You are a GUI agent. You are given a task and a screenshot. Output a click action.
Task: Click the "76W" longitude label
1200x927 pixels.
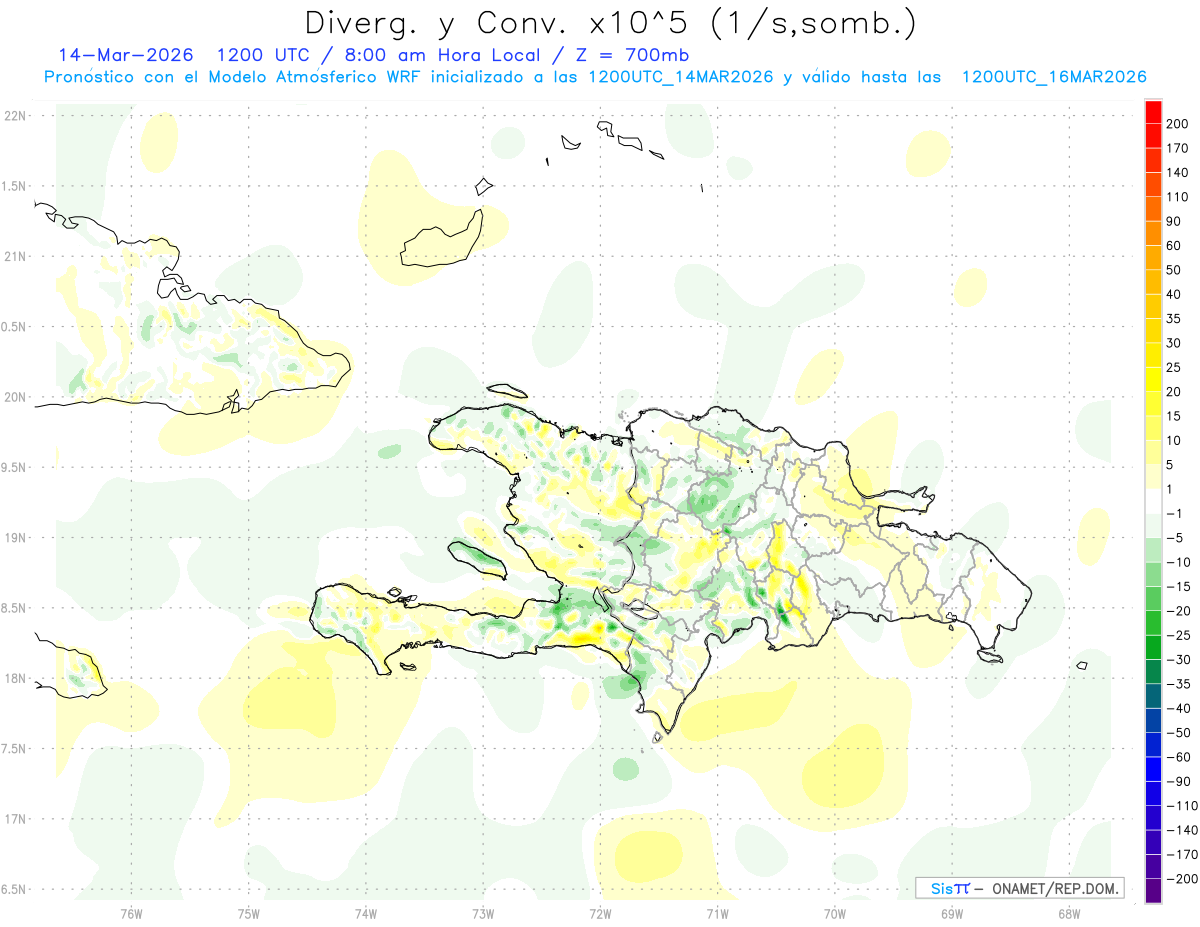(x=131, y=914)
